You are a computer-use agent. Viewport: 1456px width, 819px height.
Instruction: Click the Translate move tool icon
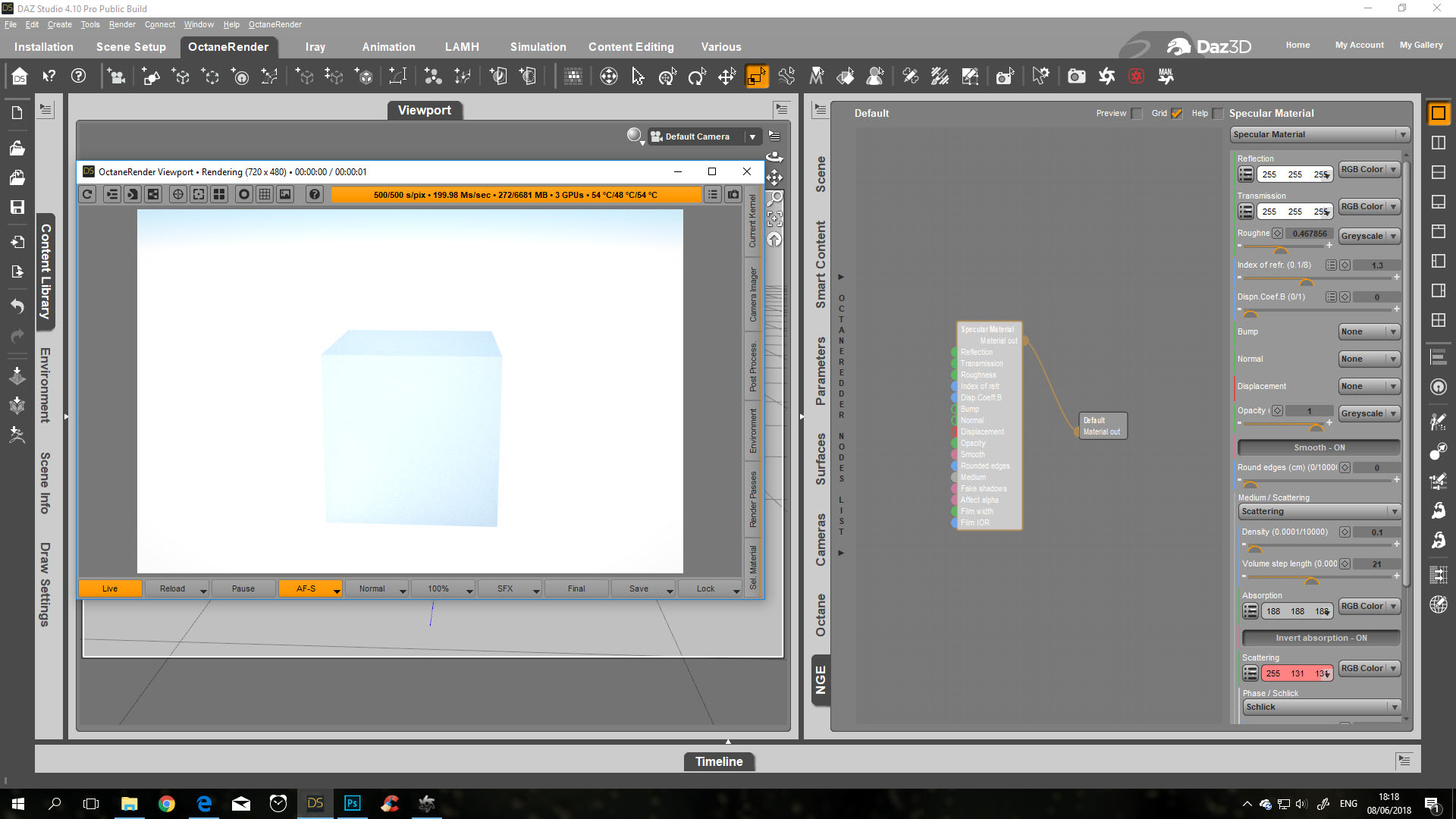pyautogui.click(x=726, y=77)
